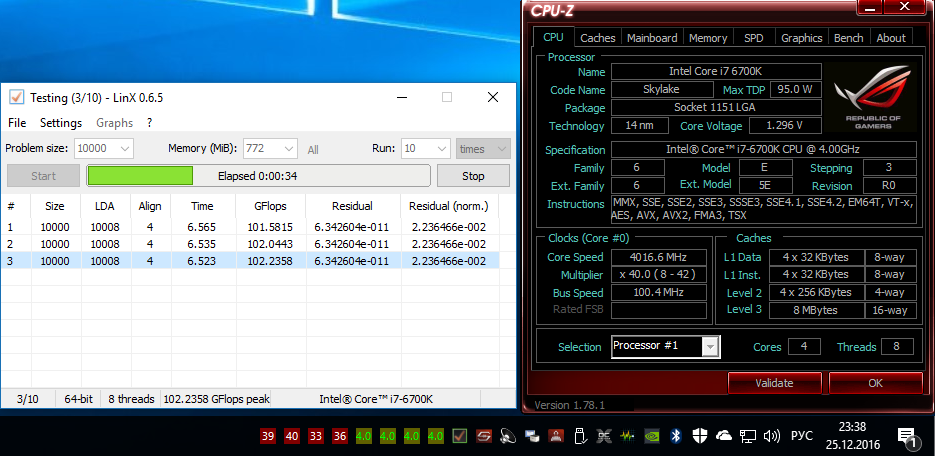The height and width of the screenshot is (456, 935).
Task: Click the LinX tray icon with checkmark
Action: pyautogui.click(x=460, y=436)
